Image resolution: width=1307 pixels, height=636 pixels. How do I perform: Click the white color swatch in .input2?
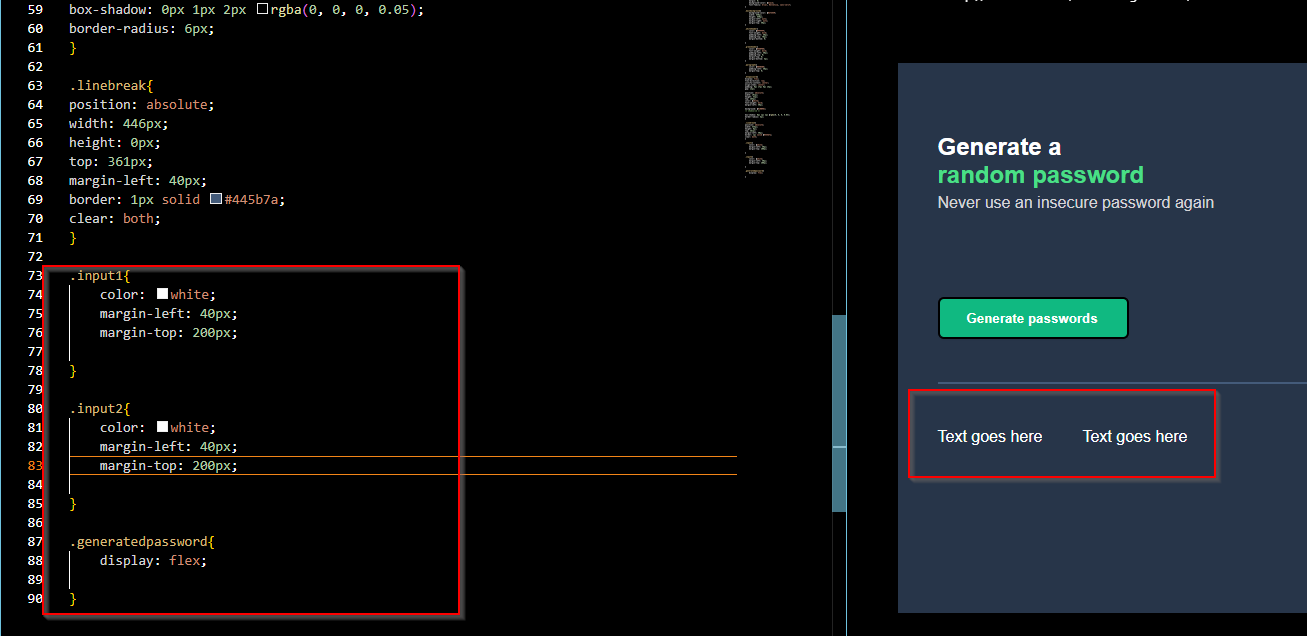[x=162, y=427]
